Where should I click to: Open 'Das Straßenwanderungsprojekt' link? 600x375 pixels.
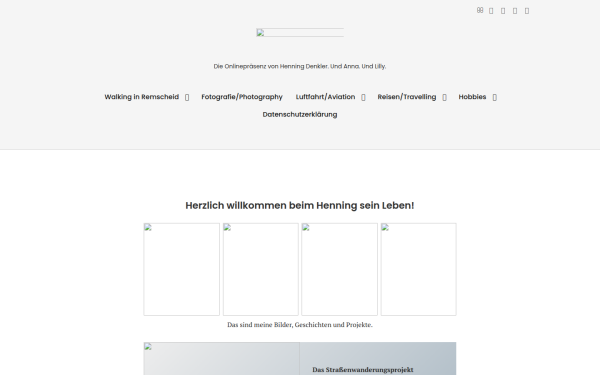[x=363, y=370]
